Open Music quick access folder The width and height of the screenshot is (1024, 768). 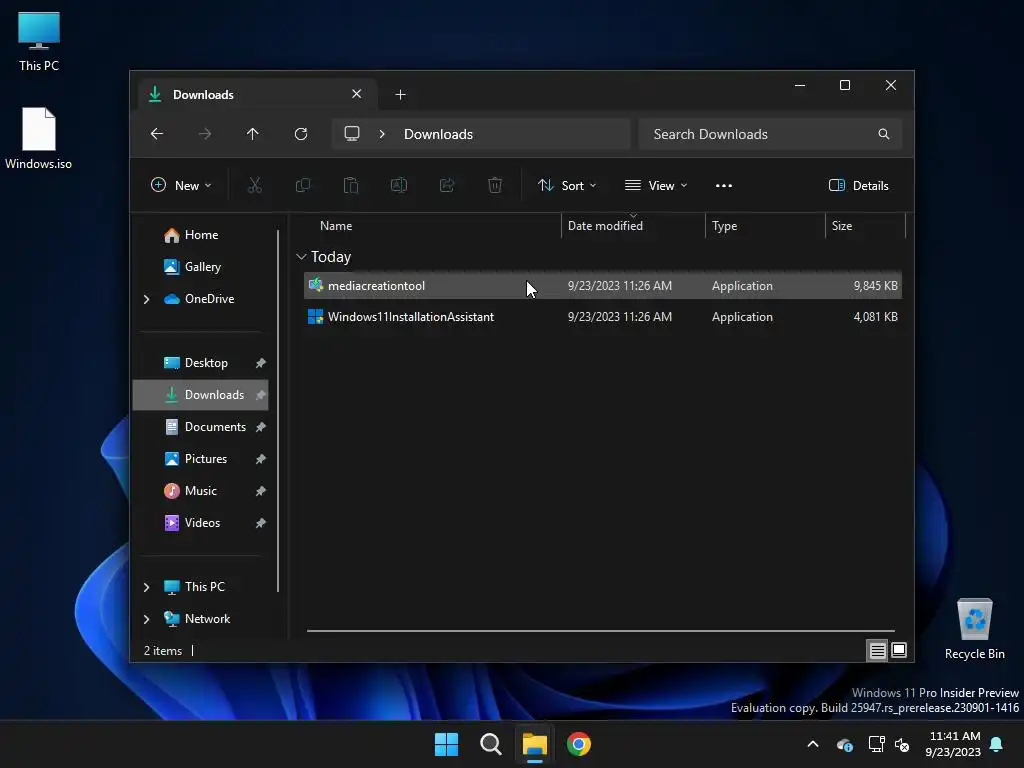191,491
